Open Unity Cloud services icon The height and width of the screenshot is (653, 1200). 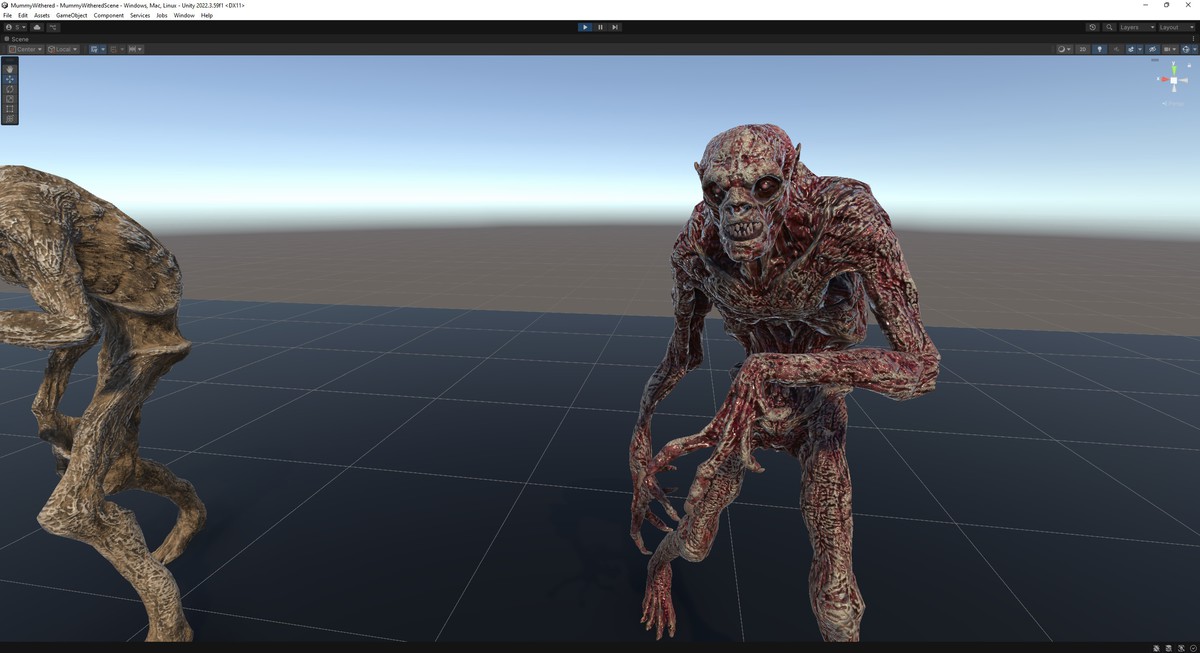[x=37, y=27]
